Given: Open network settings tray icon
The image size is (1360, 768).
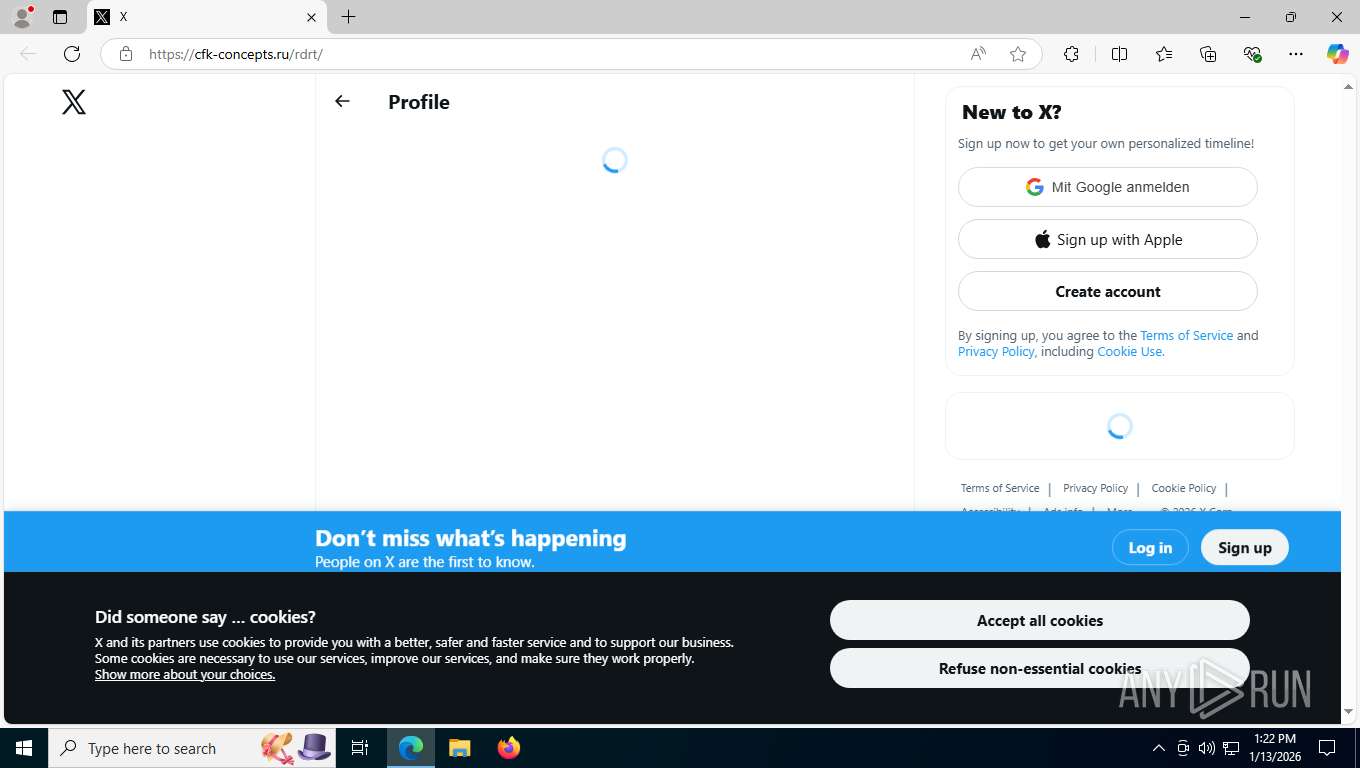Looking at the screenshot, I should pos(1231,748).
